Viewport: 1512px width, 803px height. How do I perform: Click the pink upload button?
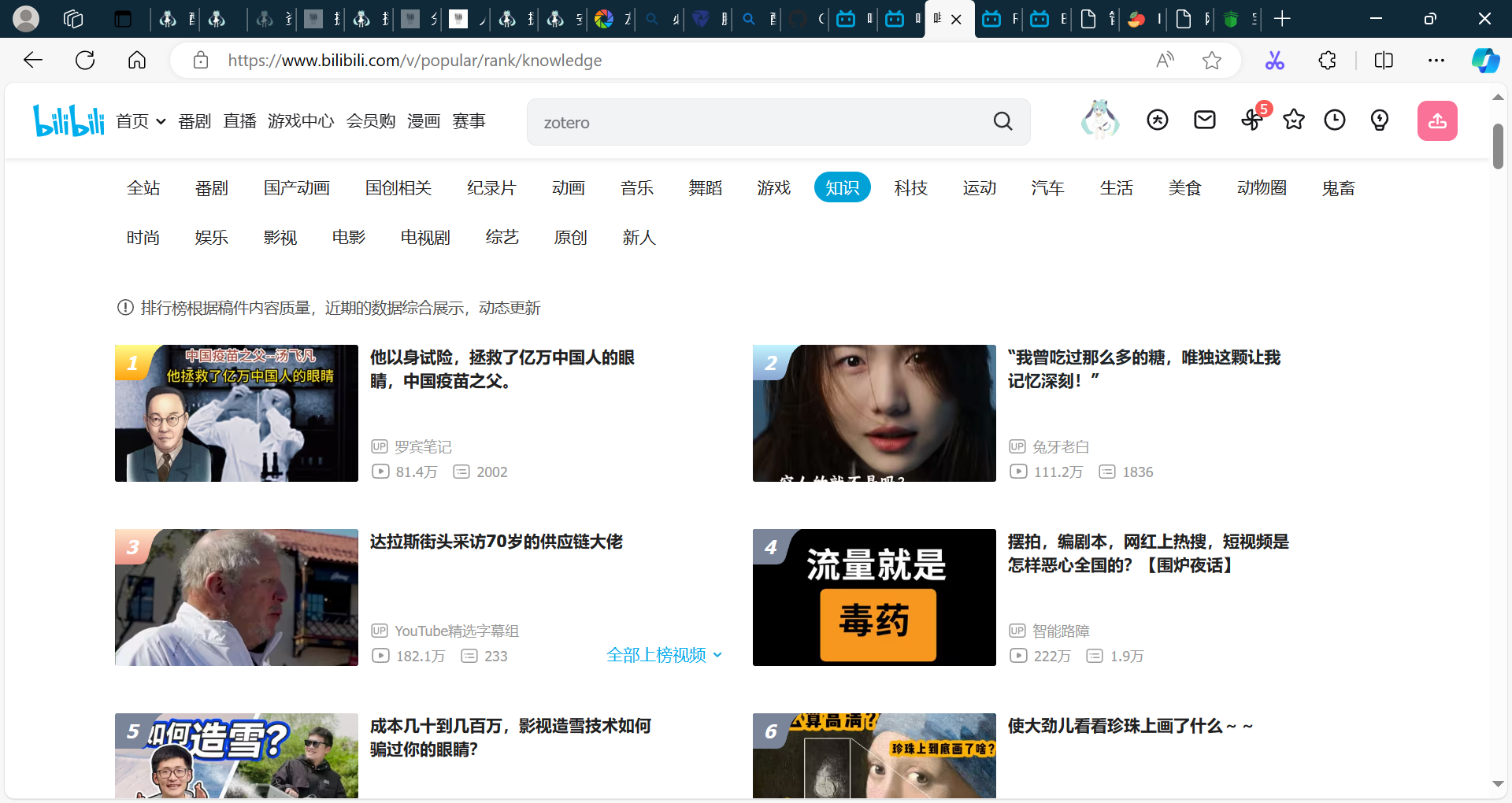click(x=1437, y=120)
